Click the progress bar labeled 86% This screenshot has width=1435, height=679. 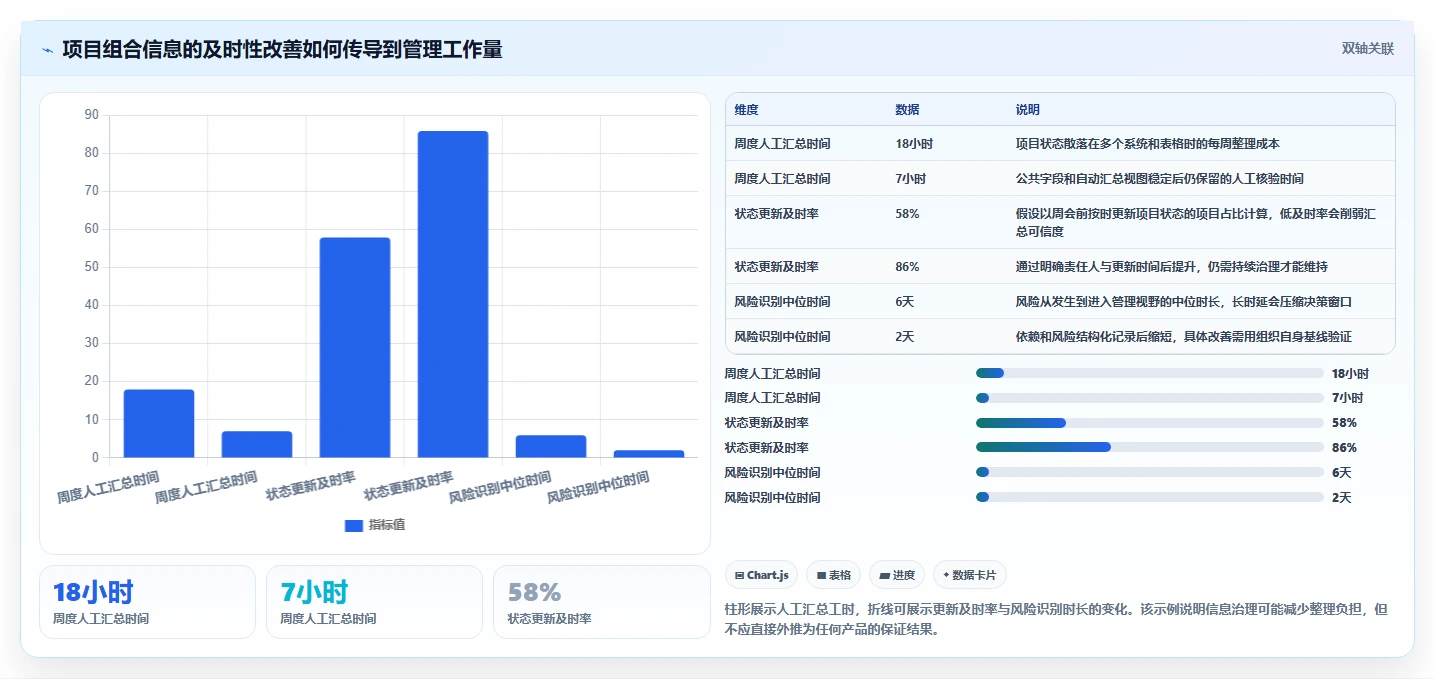coord(1150,447)
